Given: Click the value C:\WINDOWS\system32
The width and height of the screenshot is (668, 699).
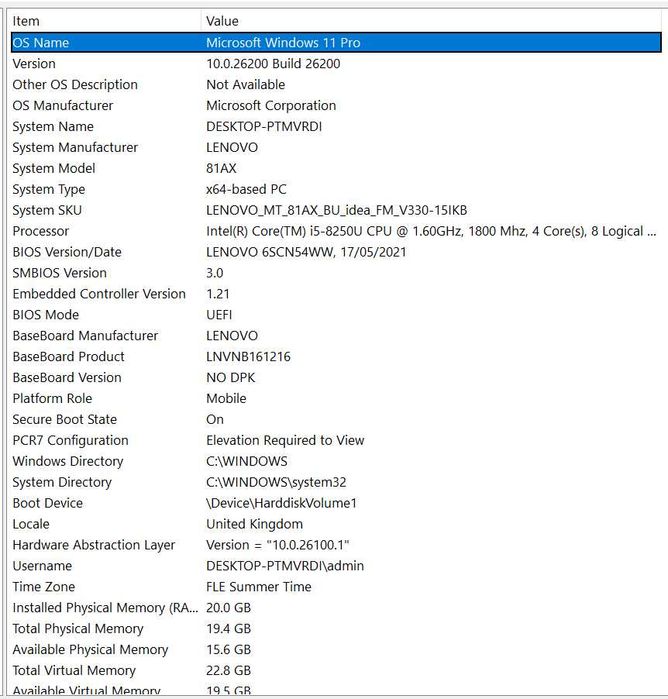Looking at the screenshot, I should click(x=276, y=482).
